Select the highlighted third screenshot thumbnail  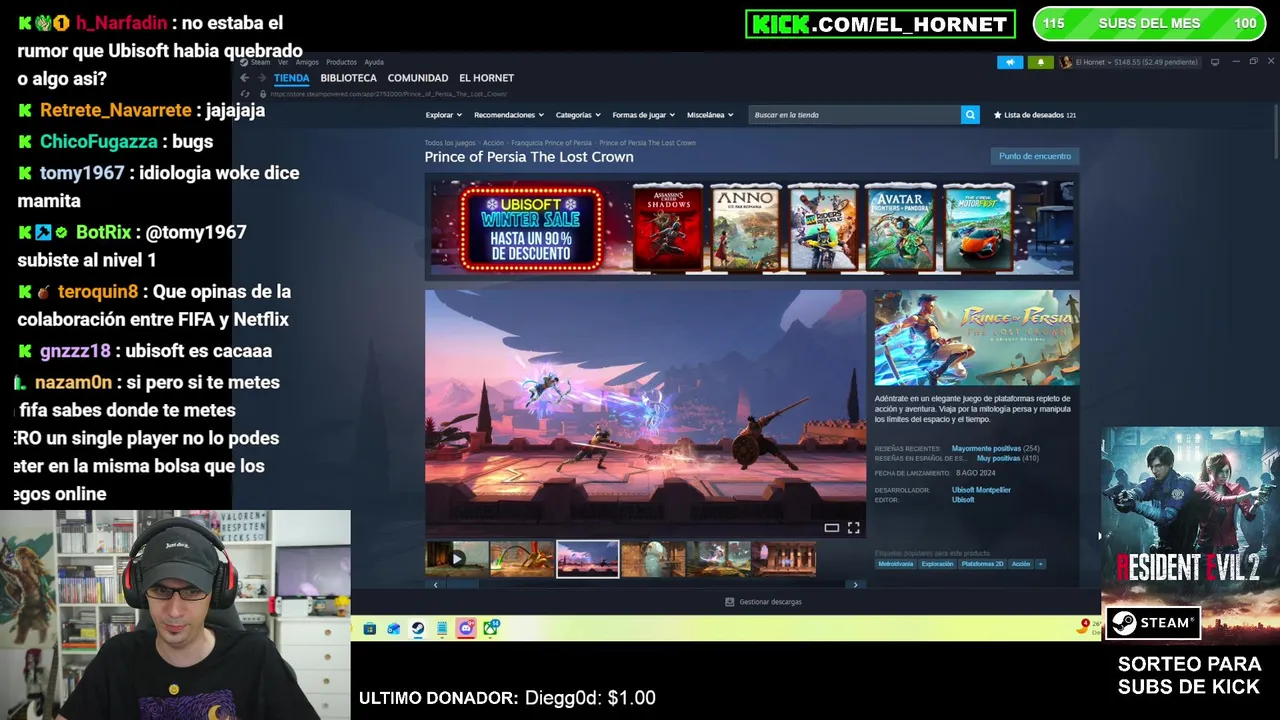click(587, 559)
